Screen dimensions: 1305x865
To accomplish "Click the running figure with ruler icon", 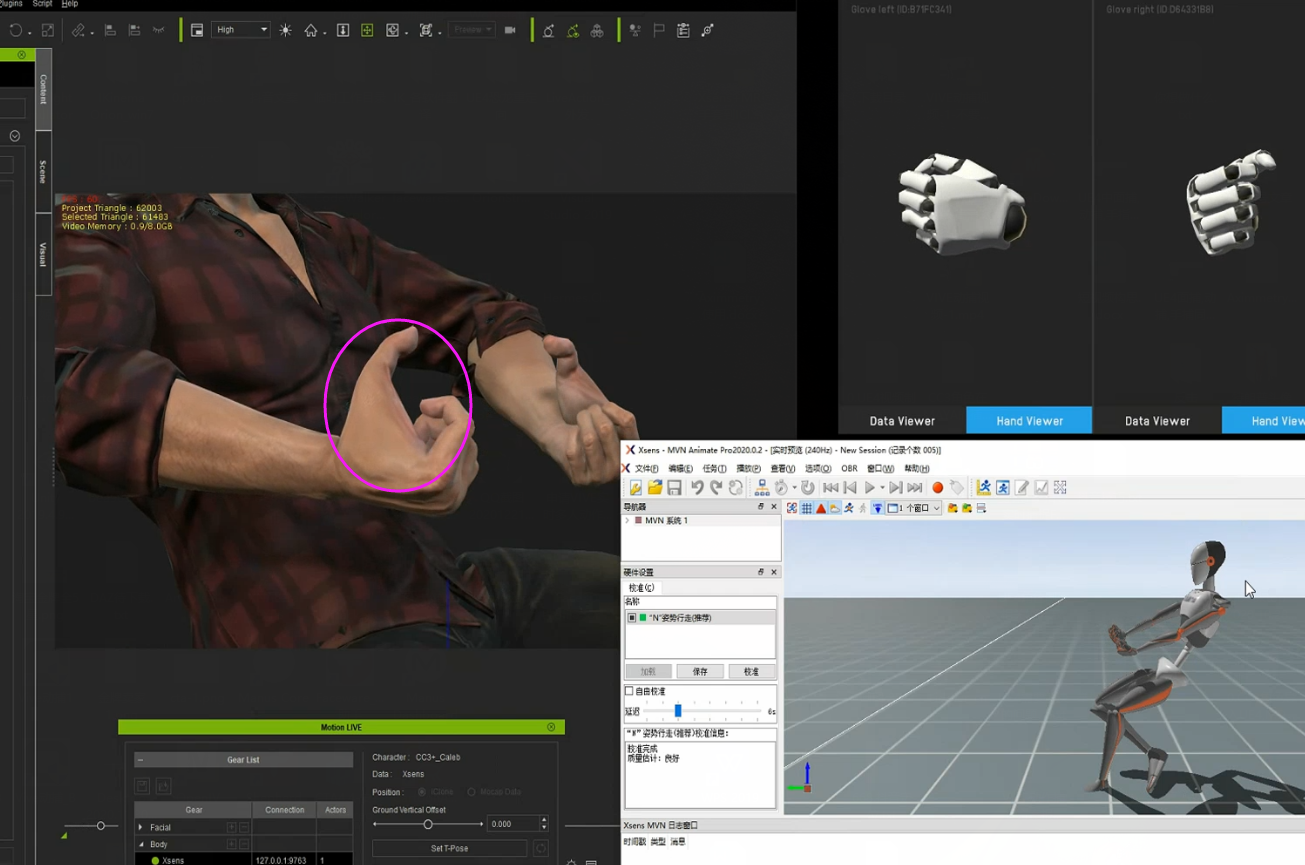I will 984,488.
